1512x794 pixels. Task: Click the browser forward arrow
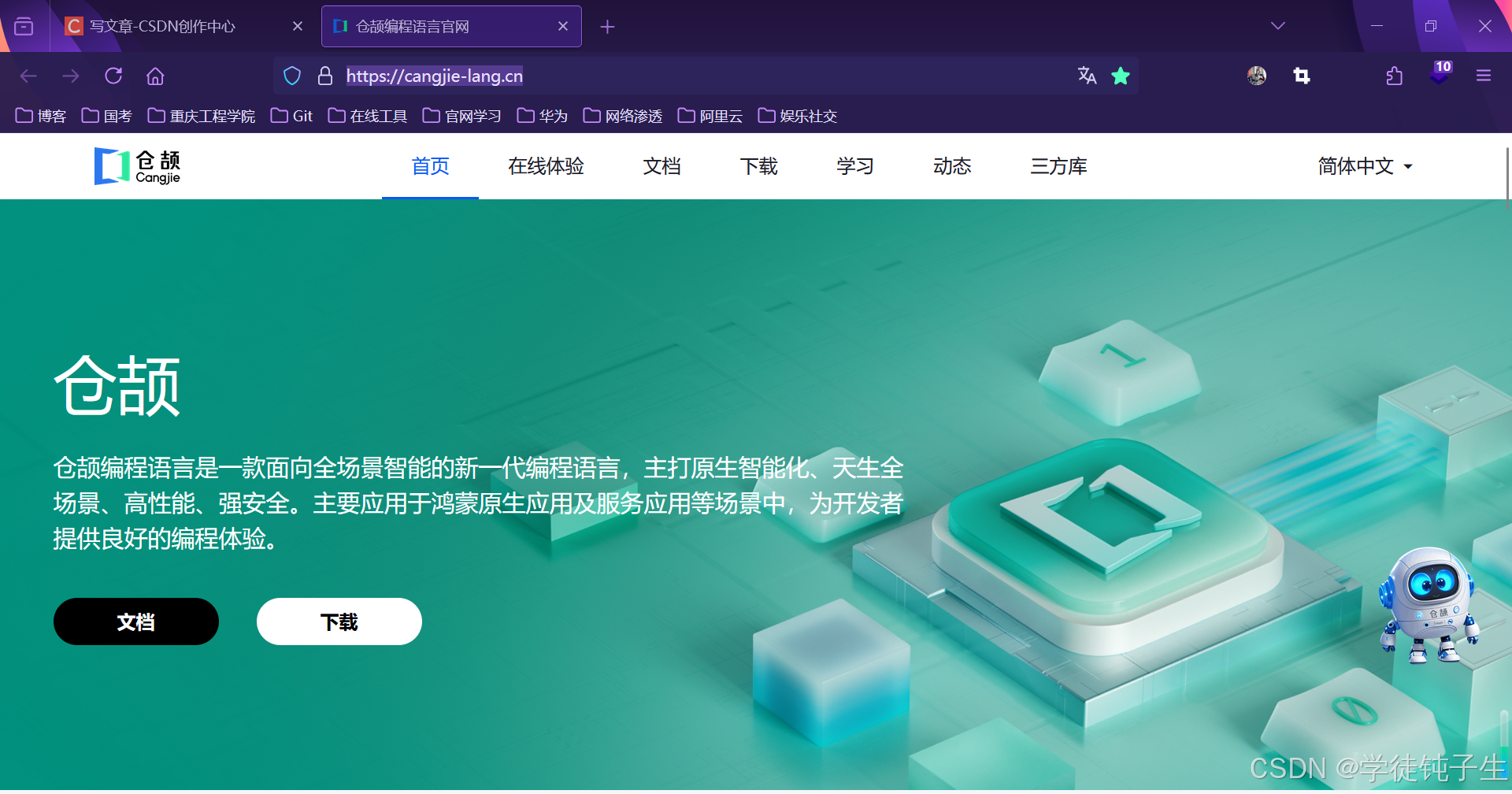(71, 76)
